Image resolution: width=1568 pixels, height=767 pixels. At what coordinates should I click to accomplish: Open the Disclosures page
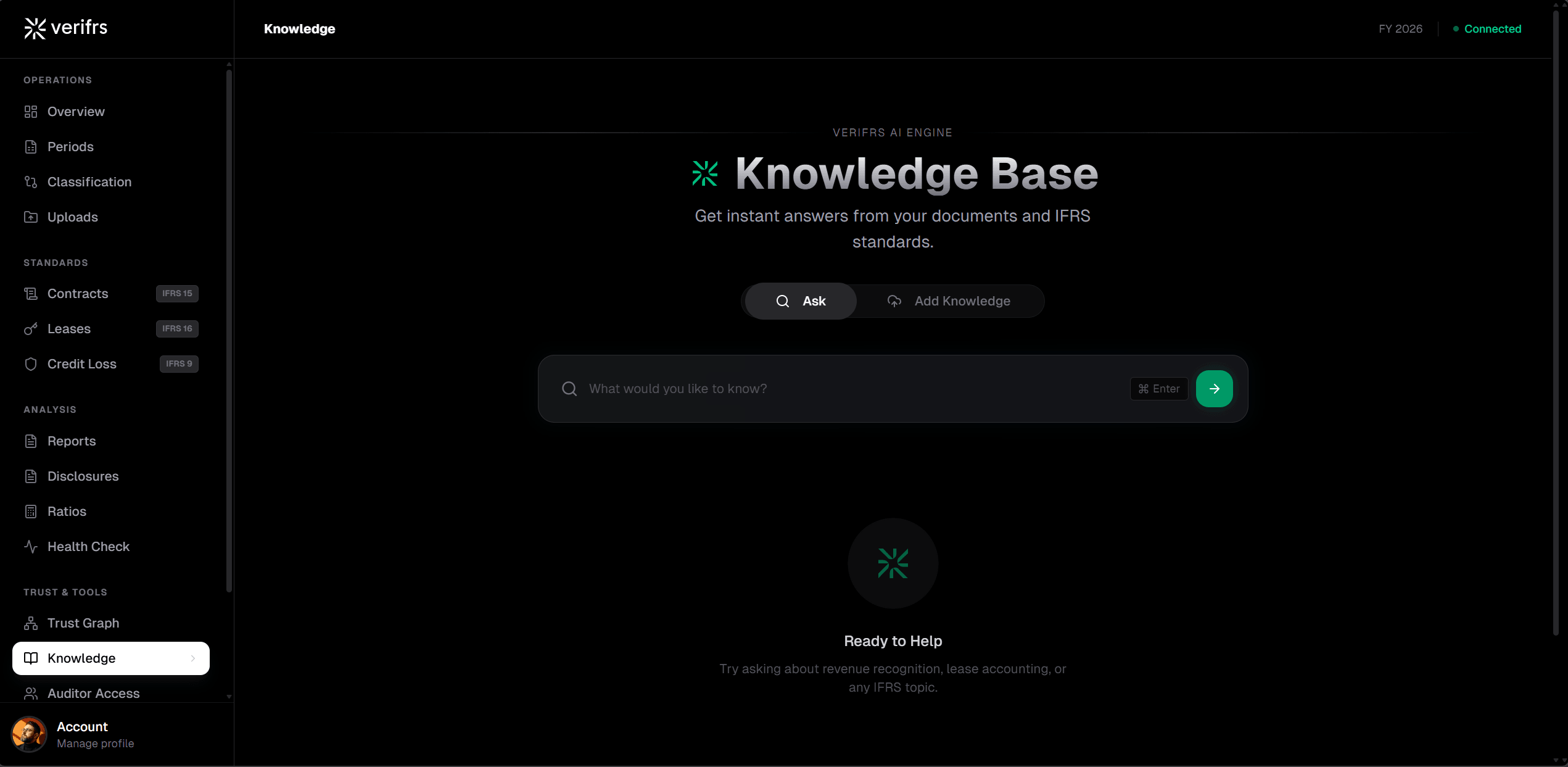[x=83, y=476]
